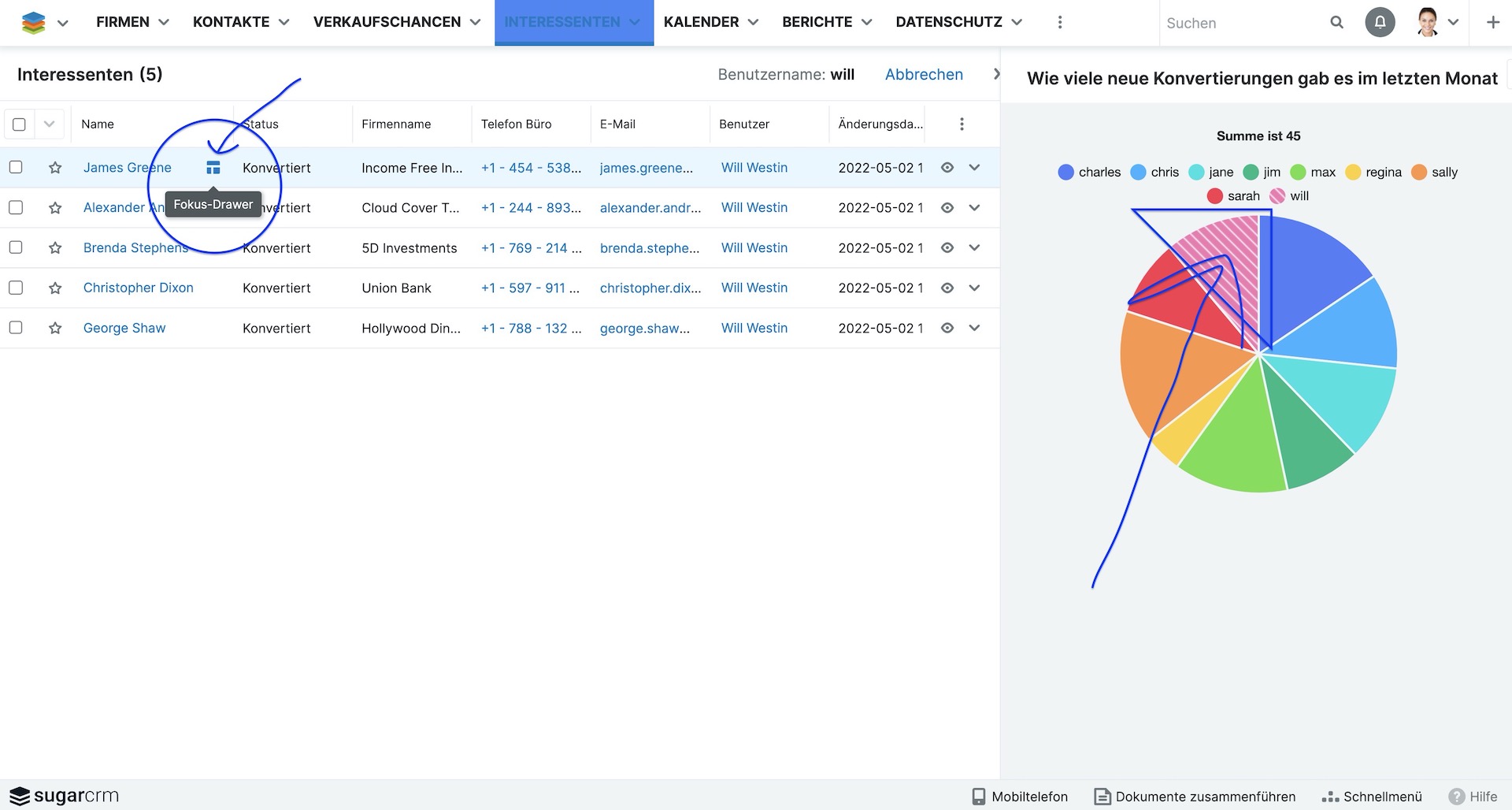Preview George Shaw record eye icon
This screenshot has height=810, width=1512.
coord(947,328)
